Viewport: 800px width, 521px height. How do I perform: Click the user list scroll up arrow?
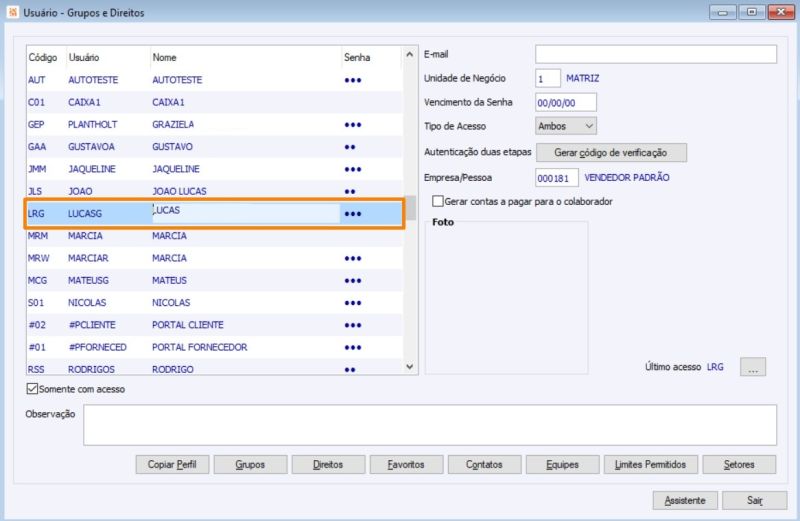tap(409, 54)
